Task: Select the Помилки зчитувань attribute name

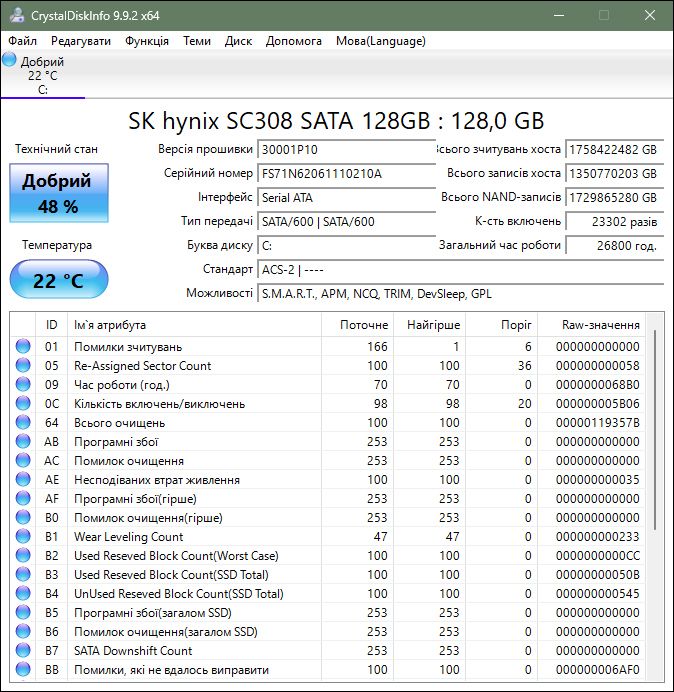Action: pyautogui.click(x=128, y=347)
